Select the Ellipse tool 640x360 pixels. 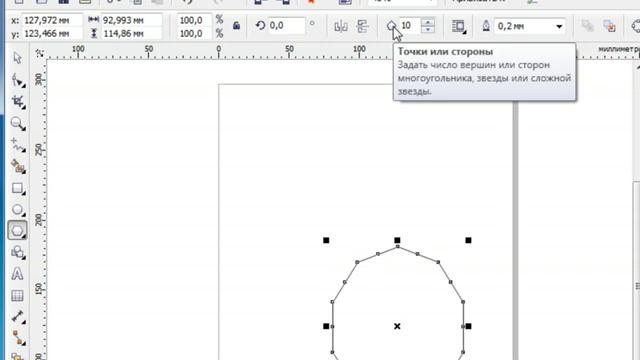[18, 210]
